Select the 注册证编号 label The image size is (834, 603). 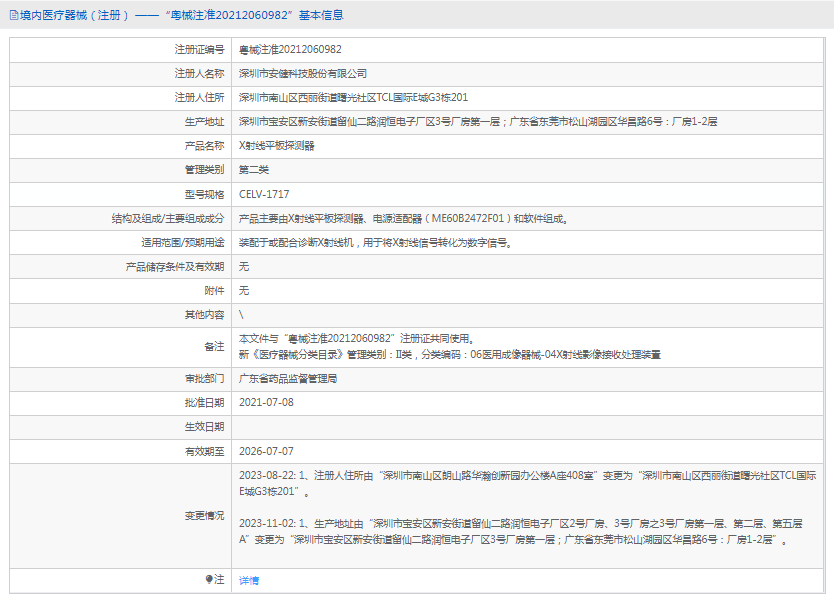tap(199, 49)
